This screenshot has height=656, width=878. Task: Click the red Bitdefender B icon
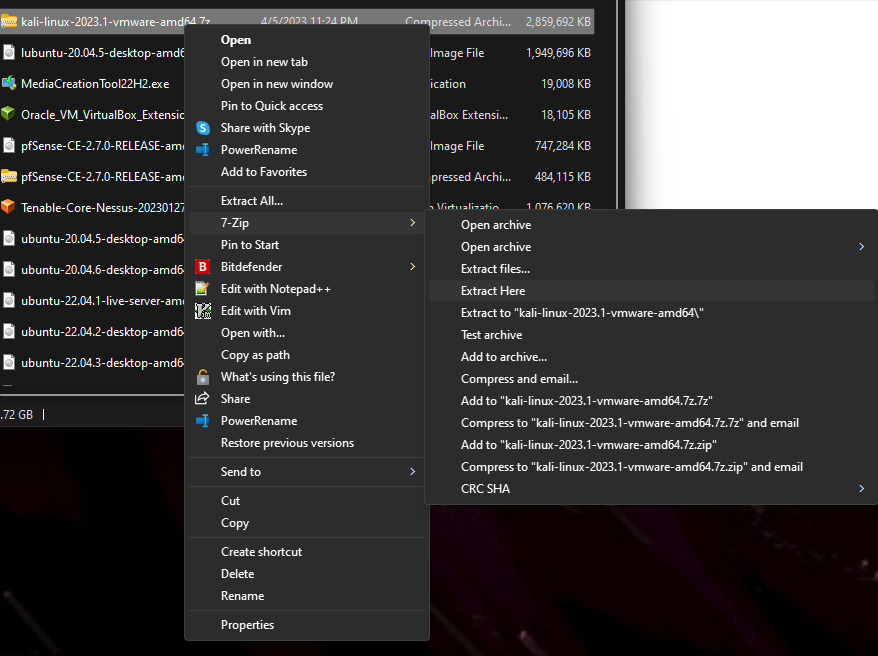click(203, 267)
